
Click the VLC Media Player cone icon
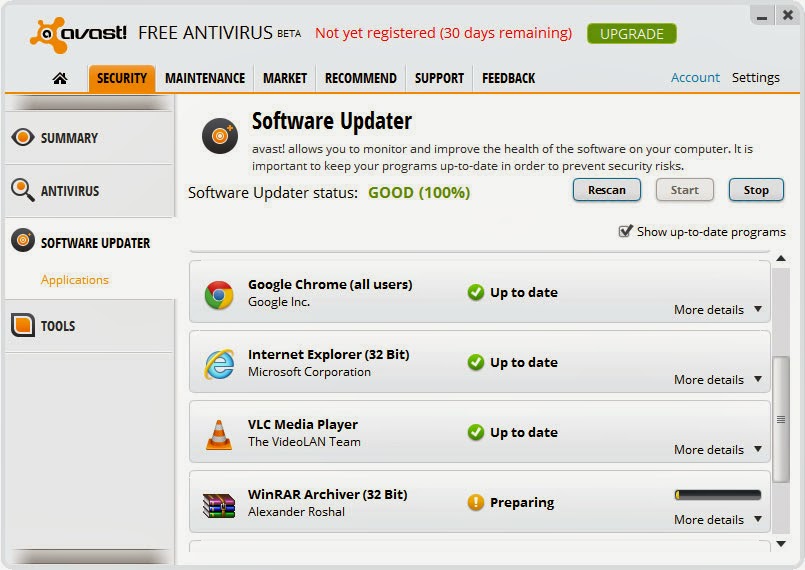[219, 435]
